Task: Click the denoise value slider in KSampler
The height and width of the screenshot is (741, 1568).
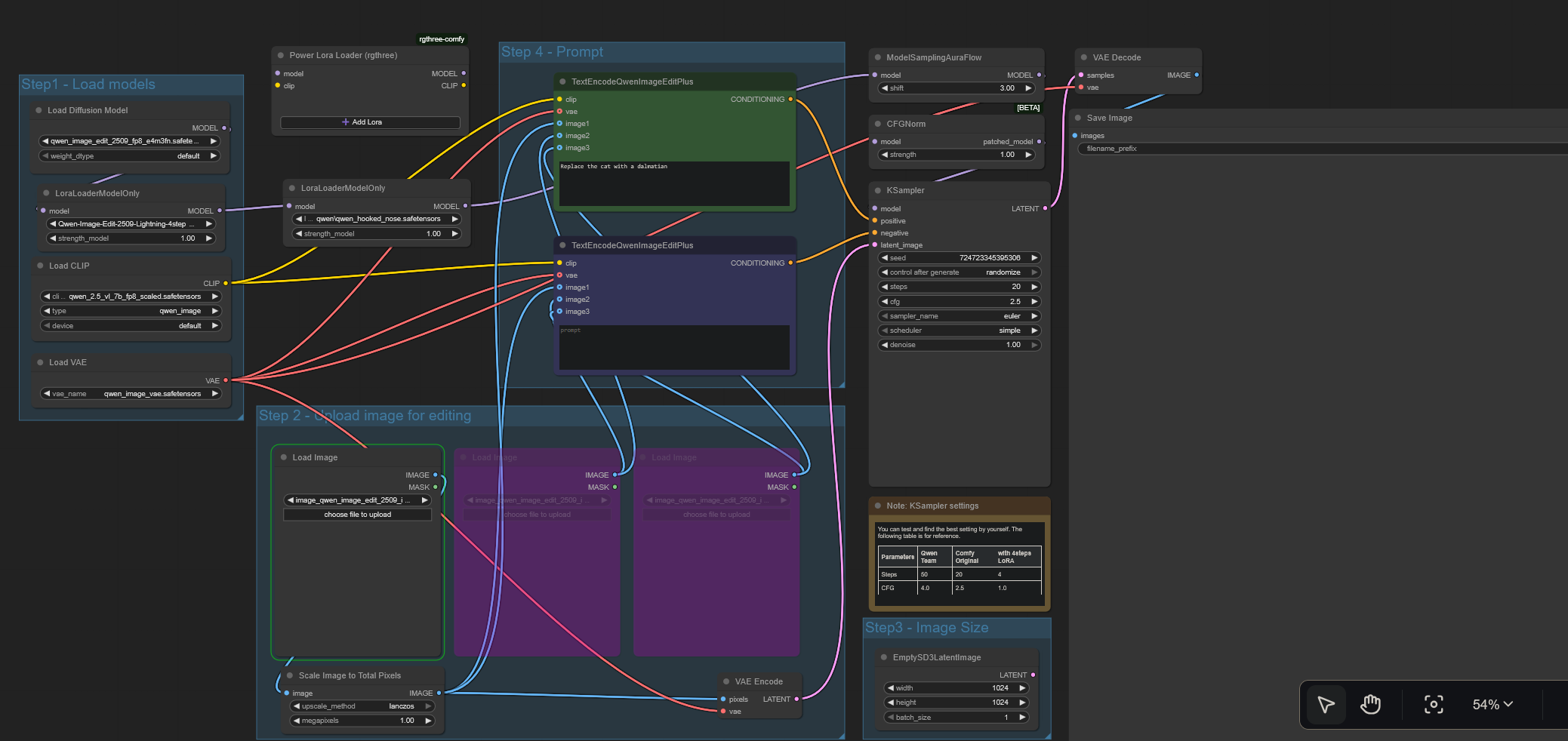Action: click(959, 345)
